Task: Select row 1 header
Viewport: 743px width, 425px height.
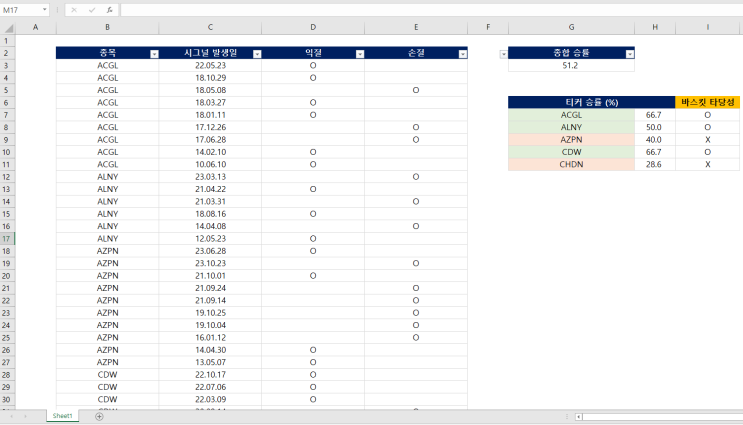Action: (7, 41)
